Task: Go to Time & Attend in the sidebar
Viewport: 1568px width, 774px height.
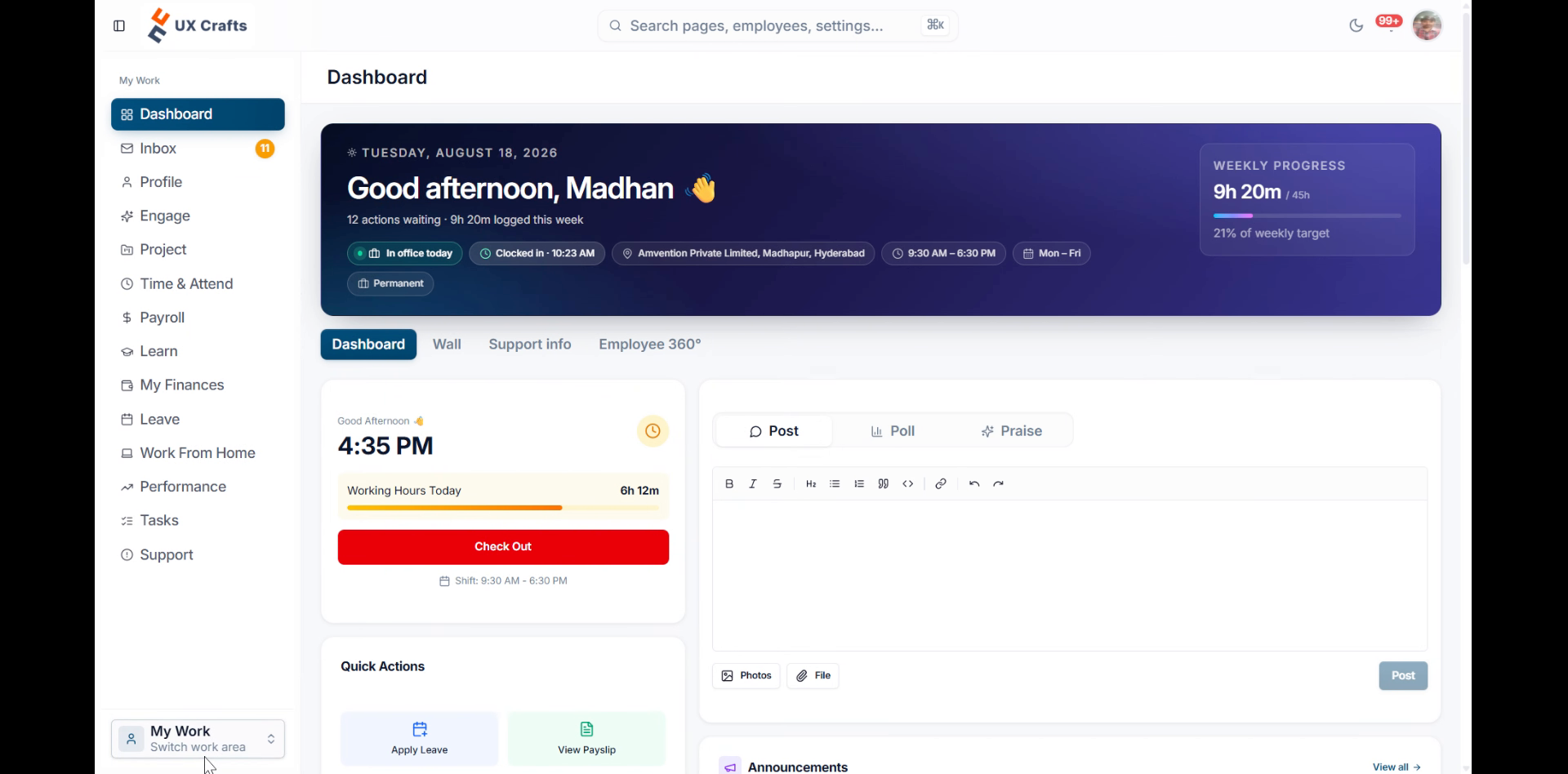Action: pyautogui.click(x=198, y=284)
